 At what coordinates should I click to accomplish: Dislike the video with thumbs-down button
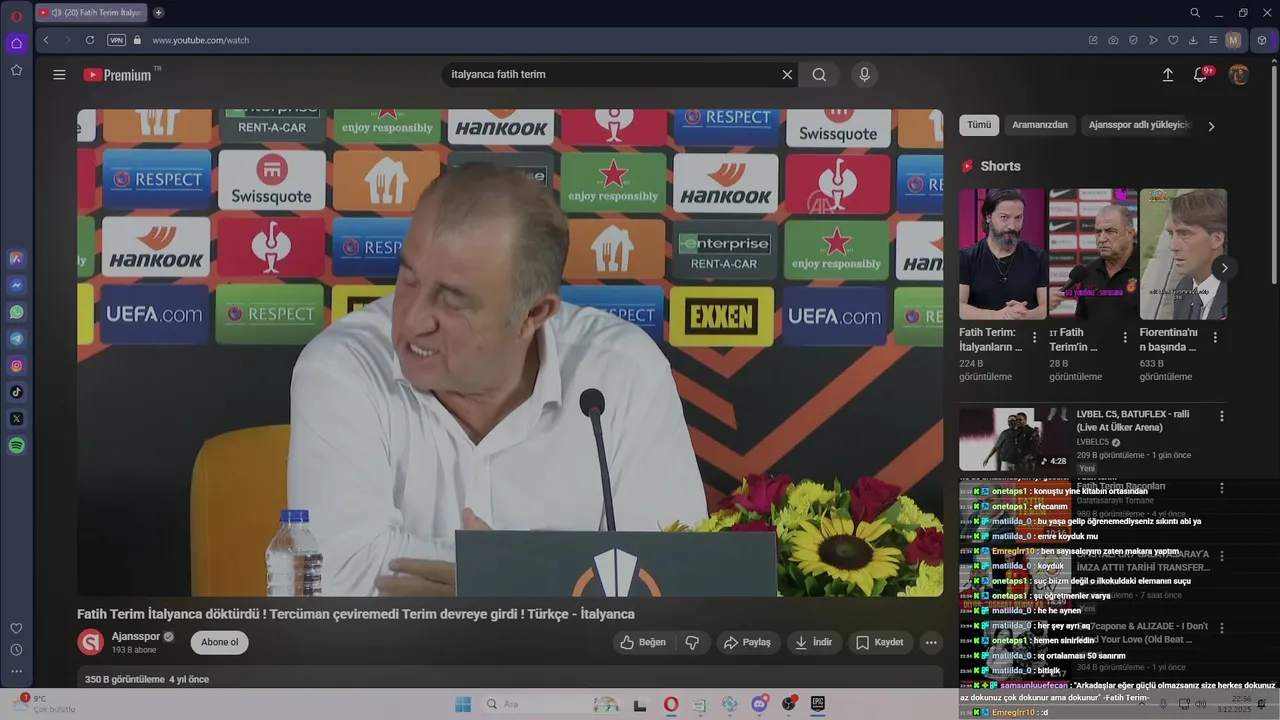pyautogui.click(x=692, y=642)
